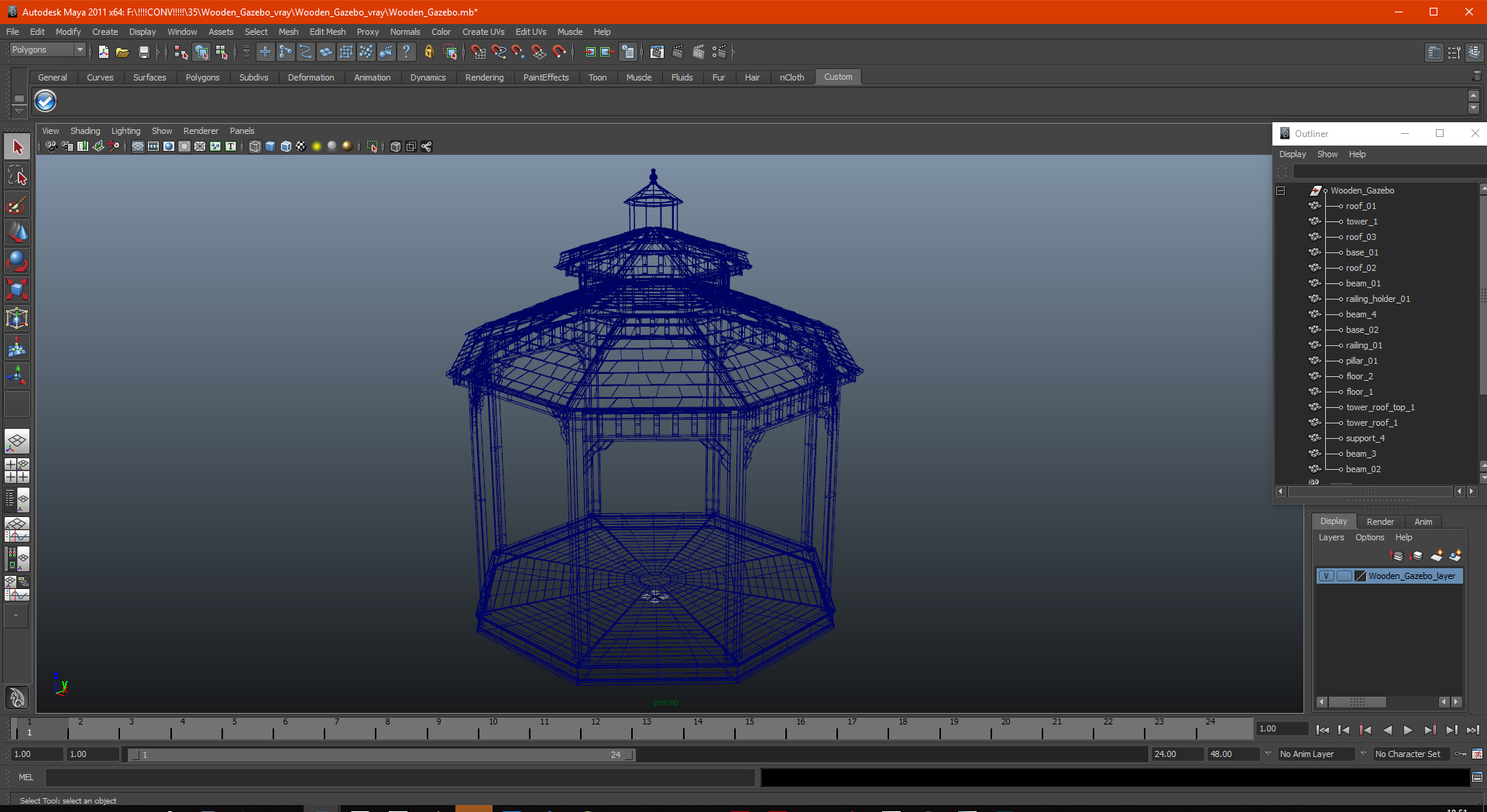1487x812 pixels.
Task: Go to start of playback range
Action: click(x=1323, y=730)
